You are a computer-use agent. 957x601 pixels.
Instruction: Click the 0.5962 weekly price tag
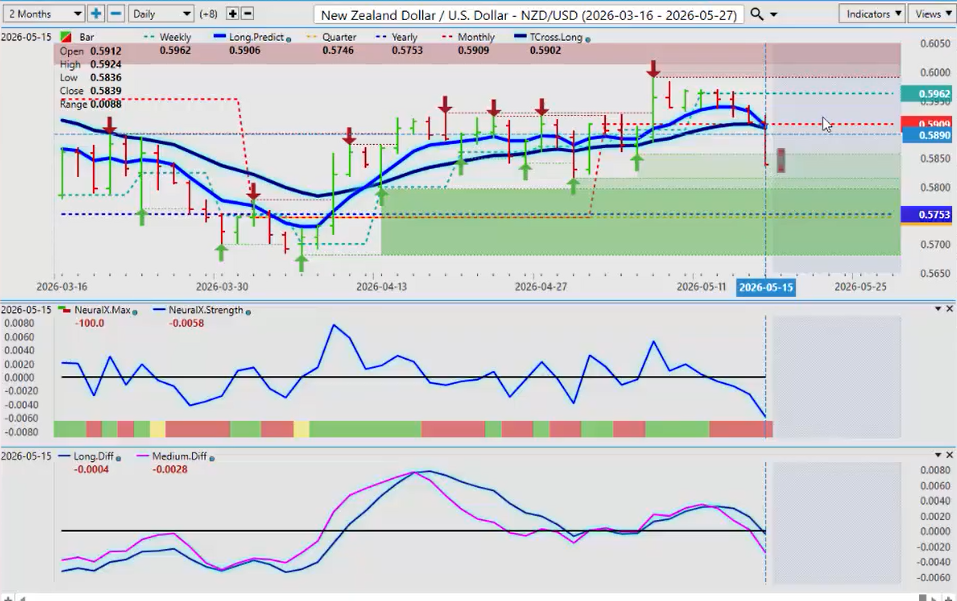click(x=926, y=94)
